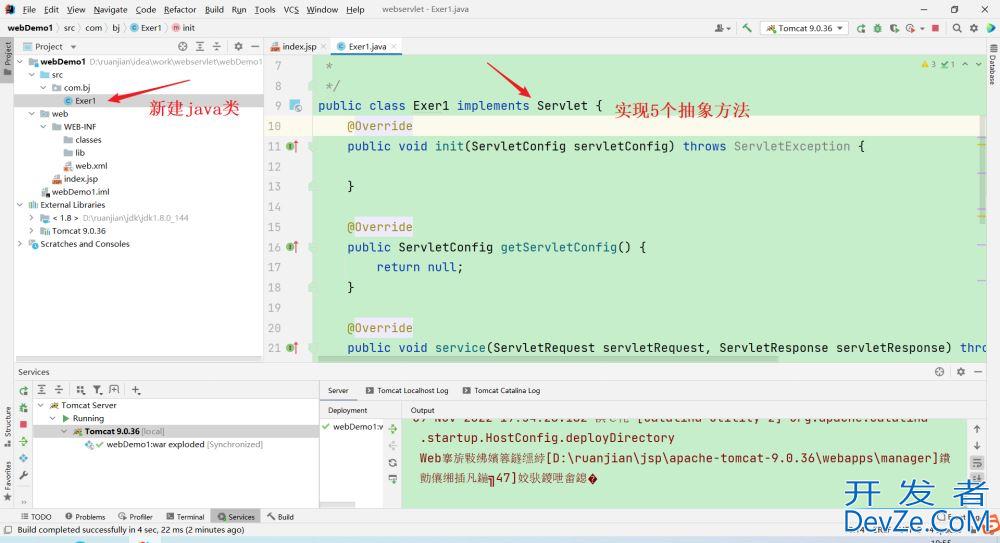Collapse the Tomcat Server node in Services
The height and width of the screenshot is (543, 1000).
click(x=41, y=405)
